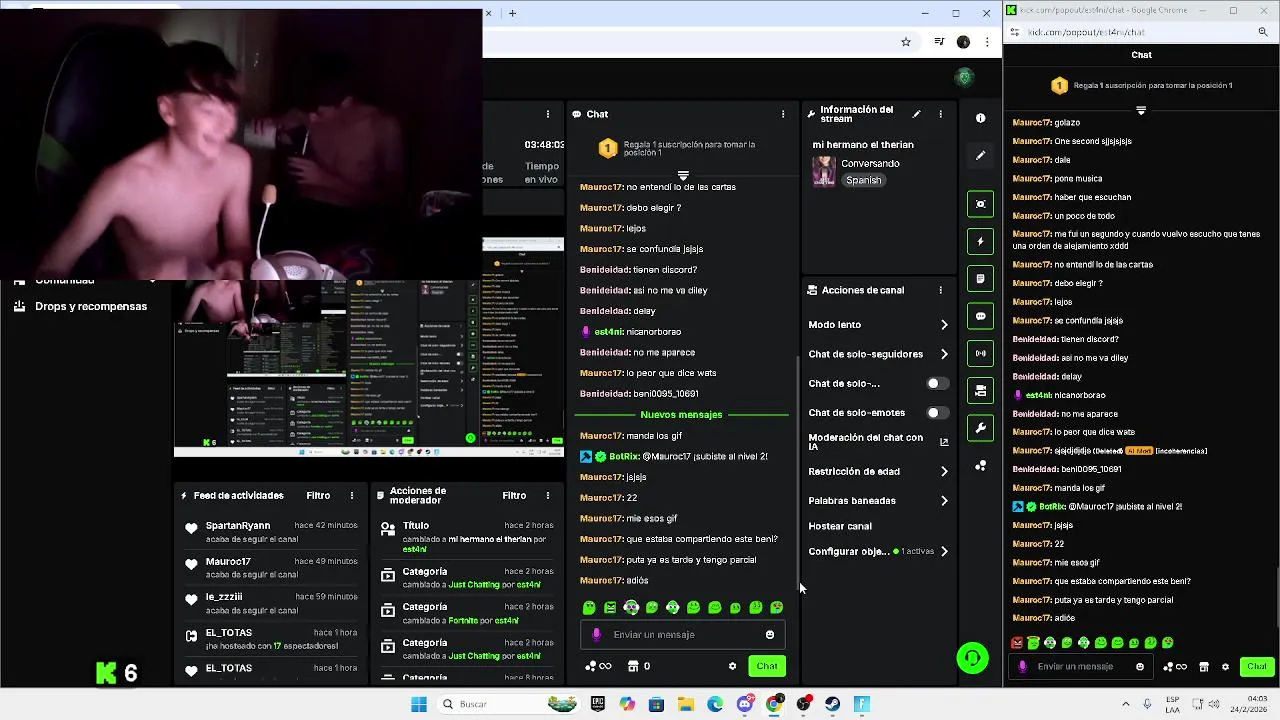Open Steam from the taskbar
Viewport: 1280px width, 720px height.
tap(832, 704)
